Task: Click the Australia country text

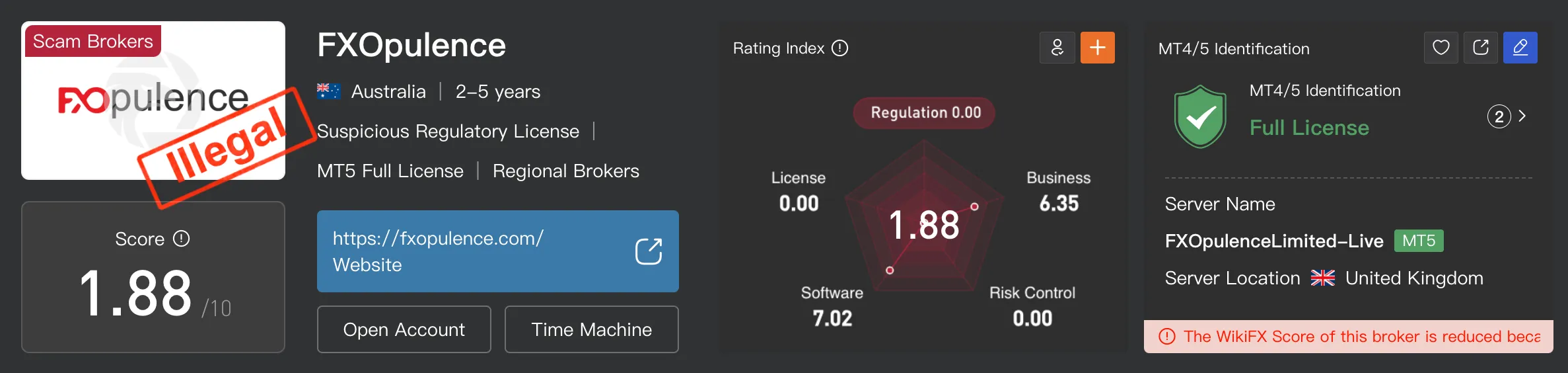Action: click(388, 91)
